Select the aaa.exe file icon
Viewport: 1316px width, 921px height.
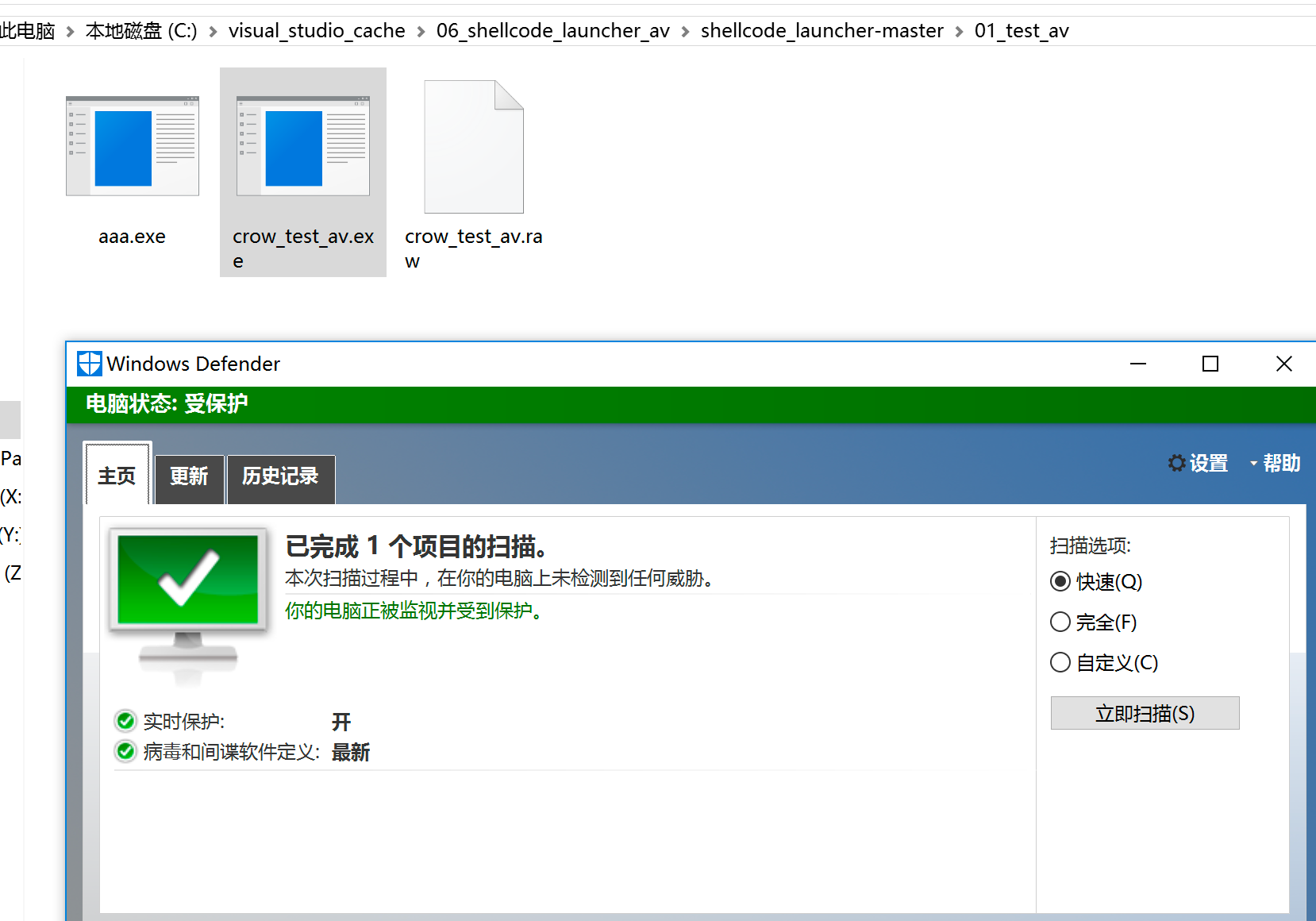[133, 146]
